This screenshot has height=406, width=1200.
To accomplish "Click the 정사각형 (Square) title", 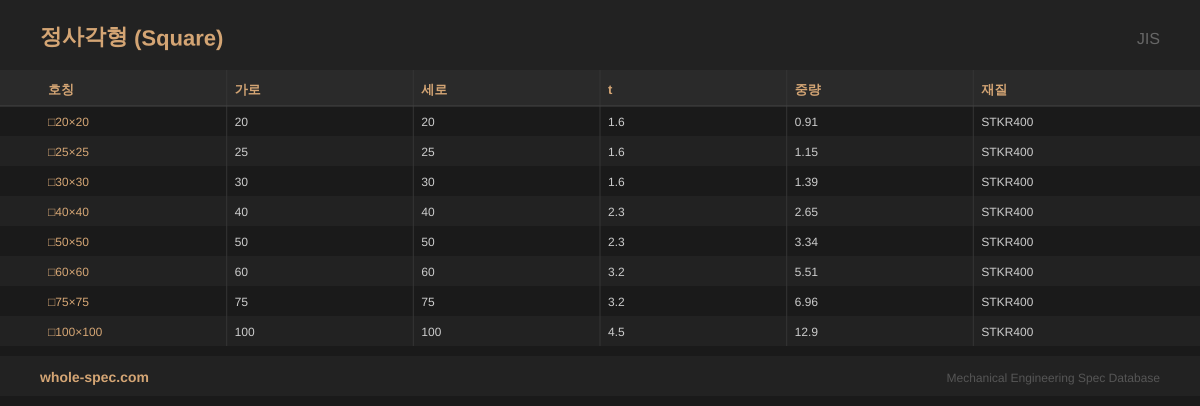I will coord(131,38).
